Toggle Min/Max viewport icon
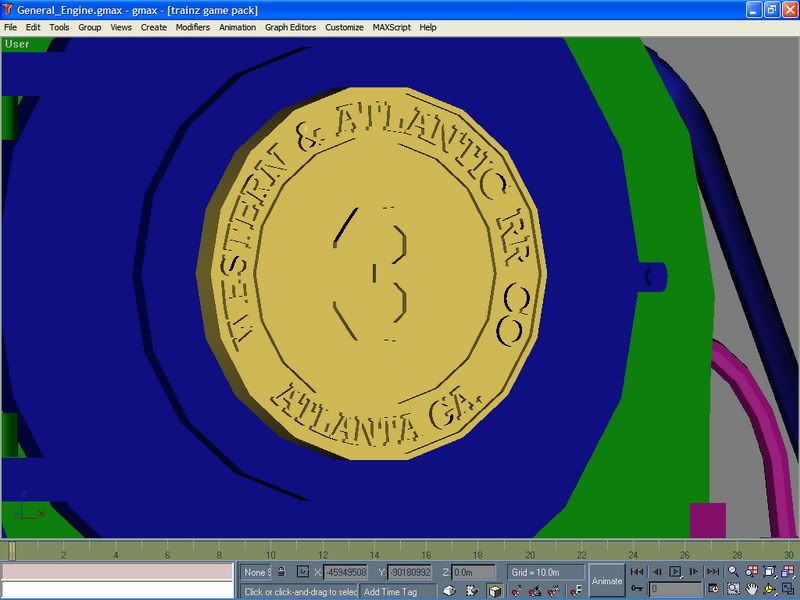This screenshot has width=800, height=600. [x=788, y=589]
